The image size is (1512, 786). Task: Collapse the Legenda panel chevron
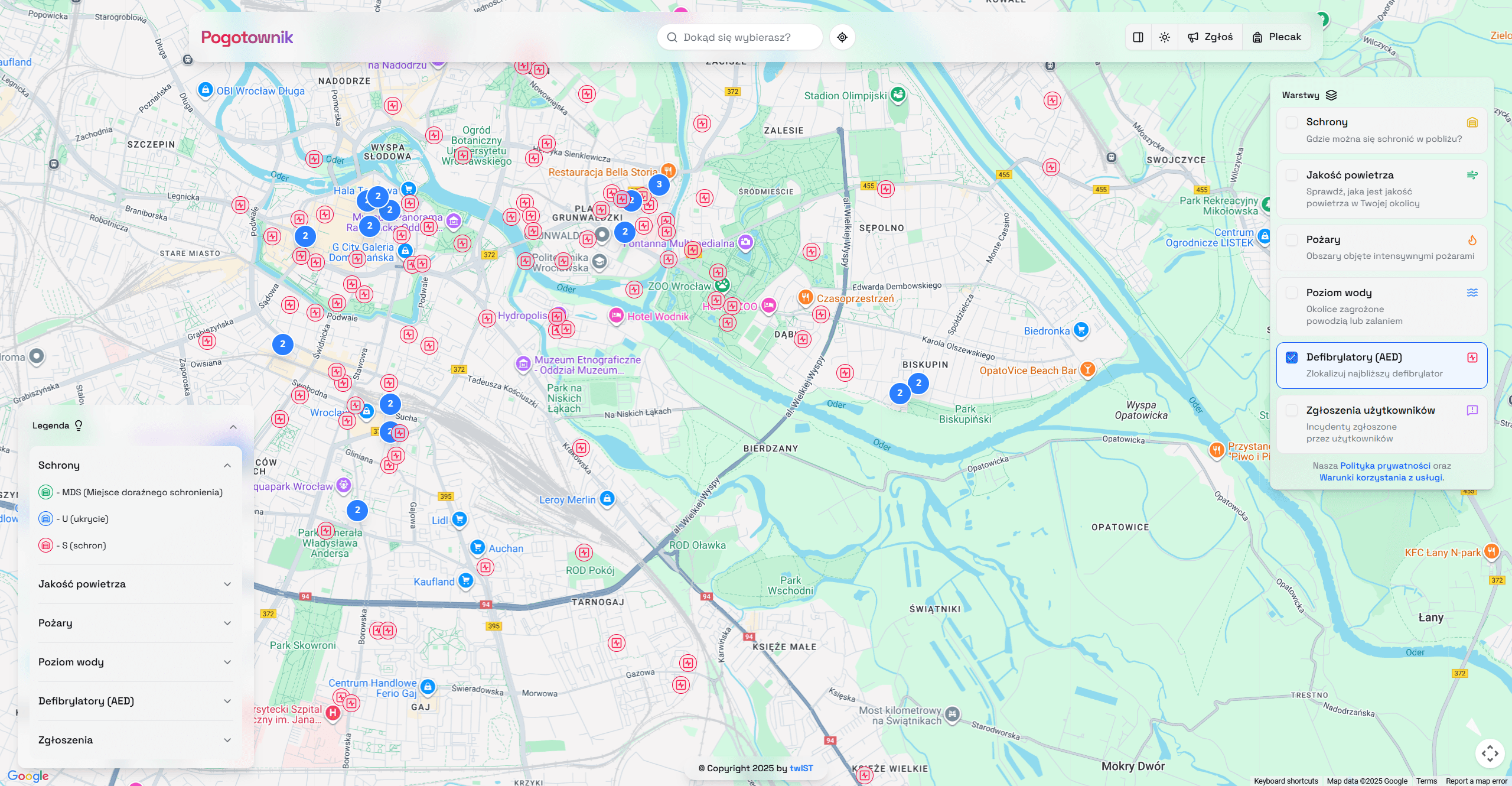[x=233, y=427]
